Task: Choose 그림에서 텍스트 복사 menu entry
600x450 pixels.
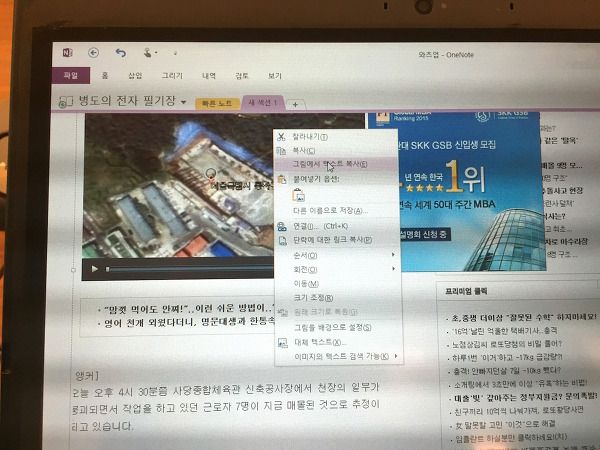Action: pos(337,164)
